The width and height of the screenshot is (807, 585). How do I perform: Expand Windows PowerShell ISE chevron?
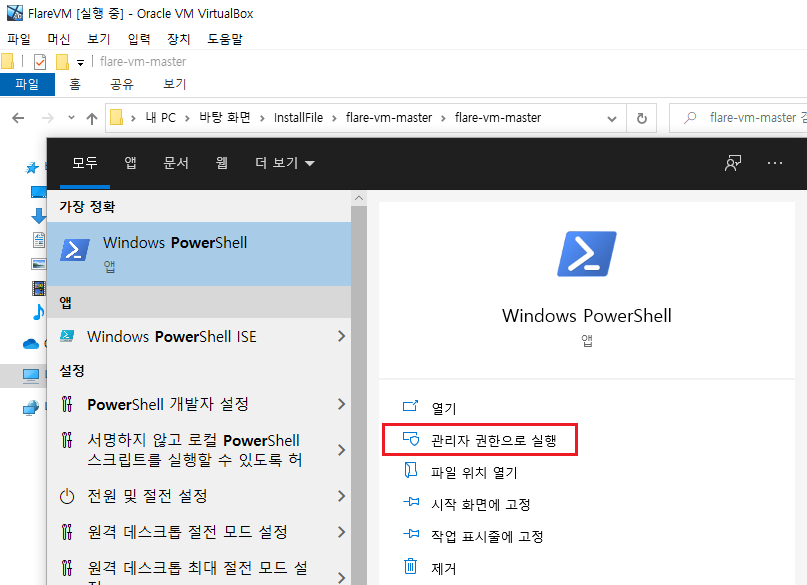coord(341,336)
